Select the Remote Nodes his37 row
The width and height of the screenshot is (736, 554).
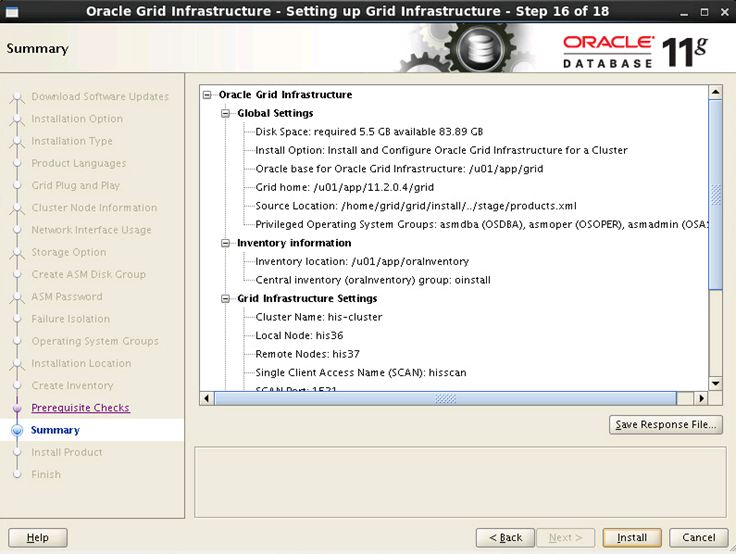click(x=307, y=354)
